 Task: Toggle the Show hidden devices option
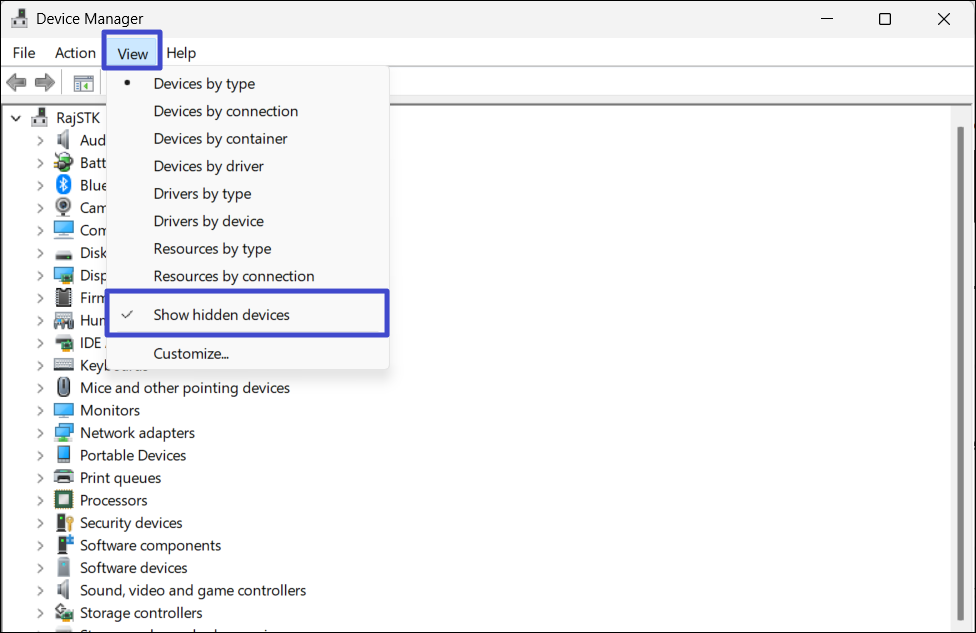[221, 315]
